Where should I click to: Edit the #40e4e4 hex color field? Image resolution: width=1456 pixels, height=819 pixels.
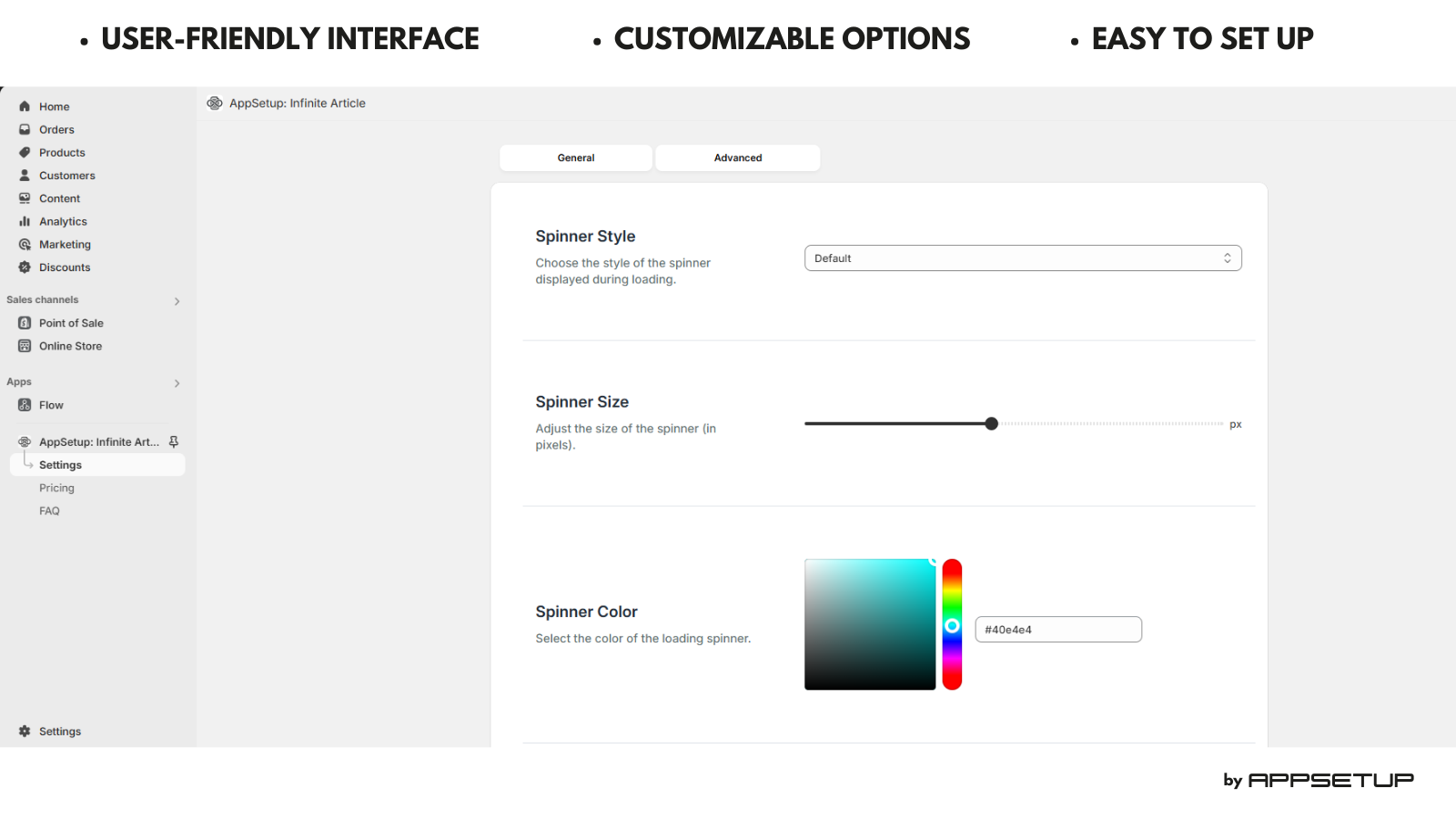(x=1058, y=629)
